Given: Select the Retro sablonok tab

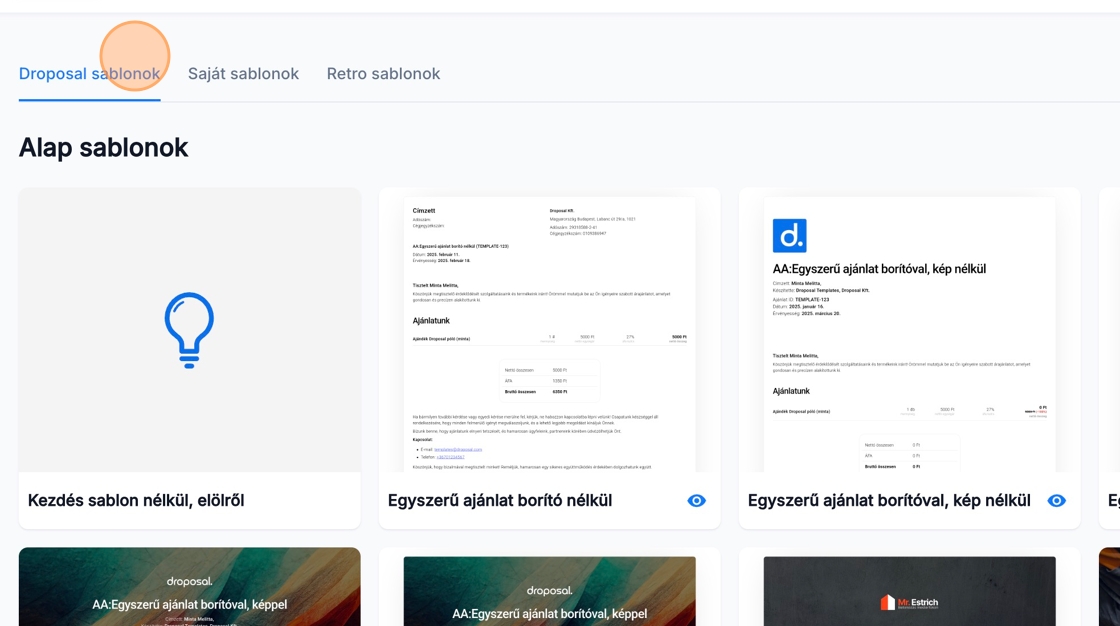Looking at the screenshot, I should [383, 74].
